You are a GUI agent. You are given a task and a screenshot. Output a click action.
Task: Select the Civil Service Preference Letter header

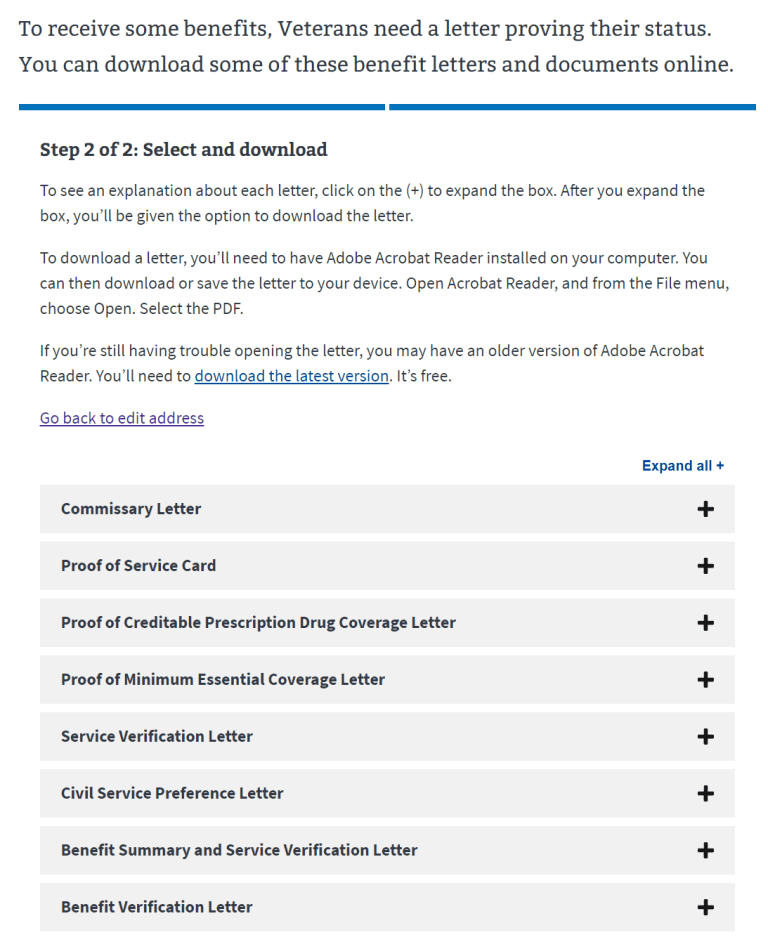coord(172,793)
